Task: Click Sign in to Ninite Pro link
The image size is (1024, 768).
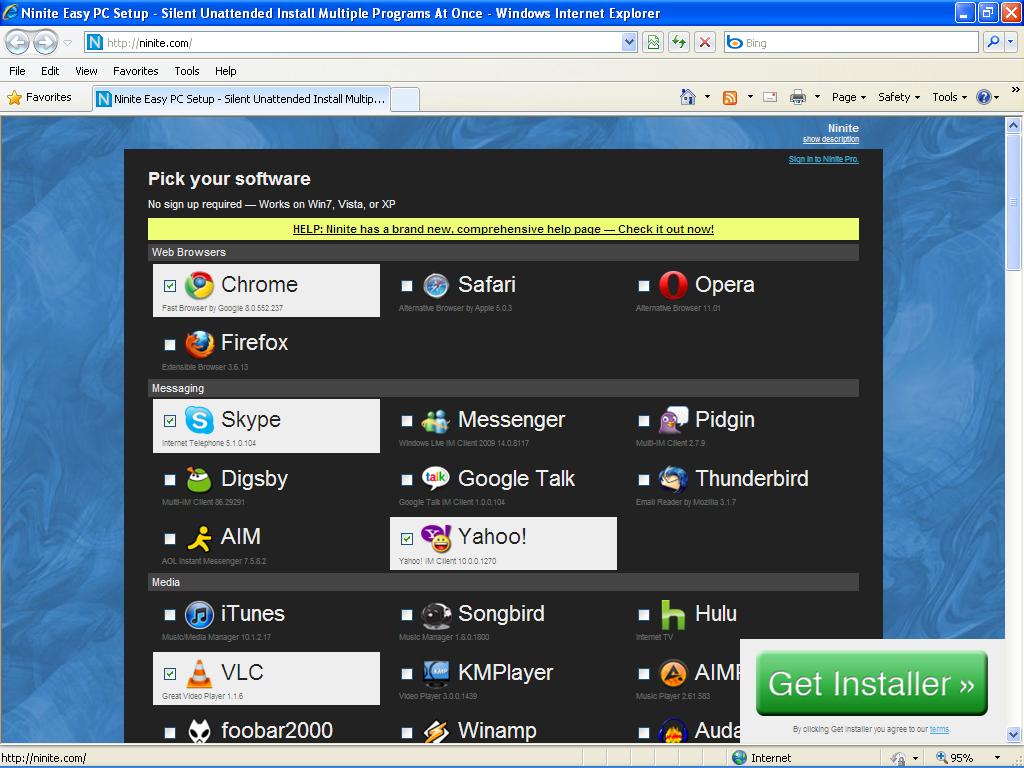Action: (824, 159)
